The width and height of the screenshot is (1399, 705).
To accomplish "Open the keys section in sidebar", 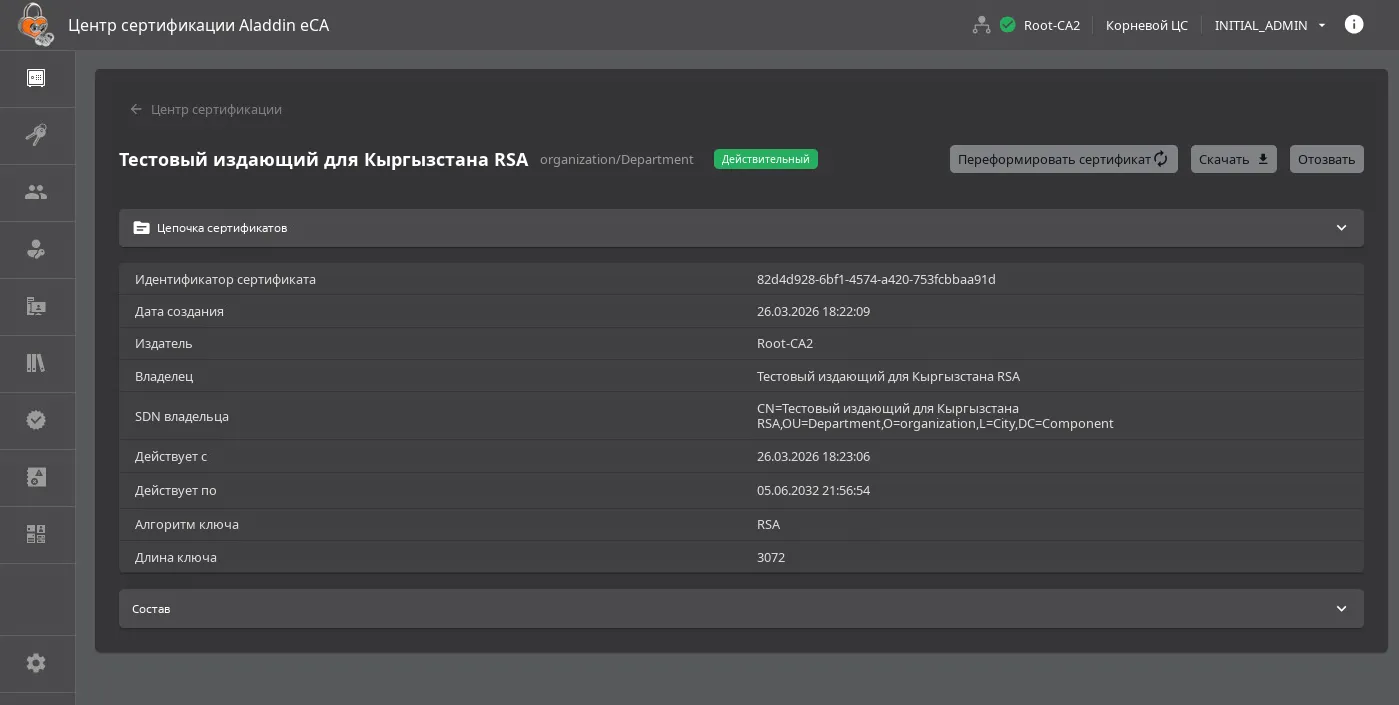I will [x=36, y=135].
